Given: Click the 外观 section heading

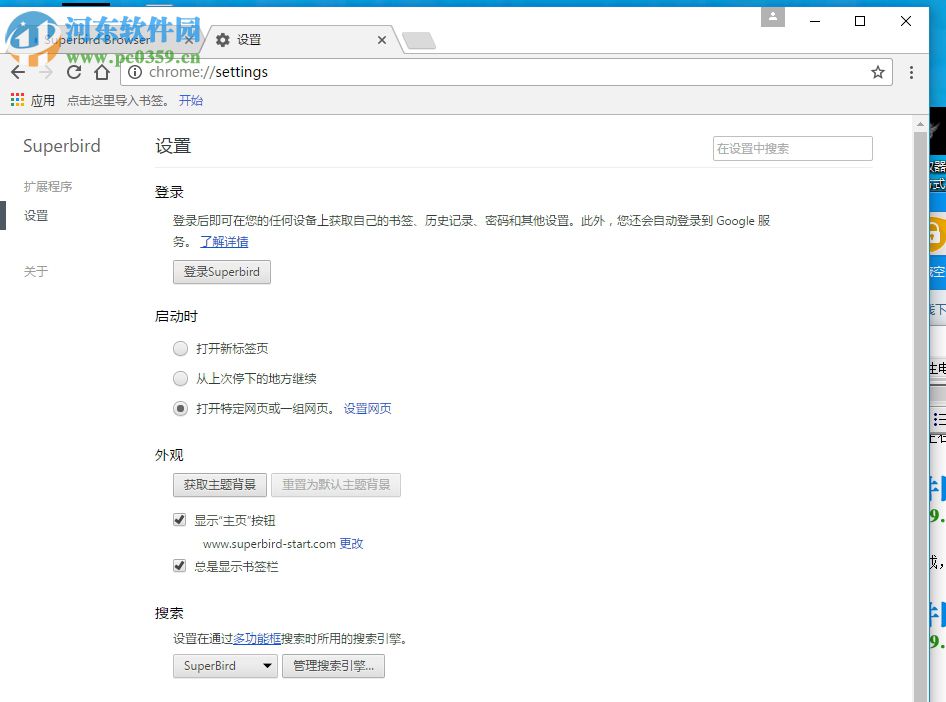Looking at the screenshot, I should coord(169,455).
